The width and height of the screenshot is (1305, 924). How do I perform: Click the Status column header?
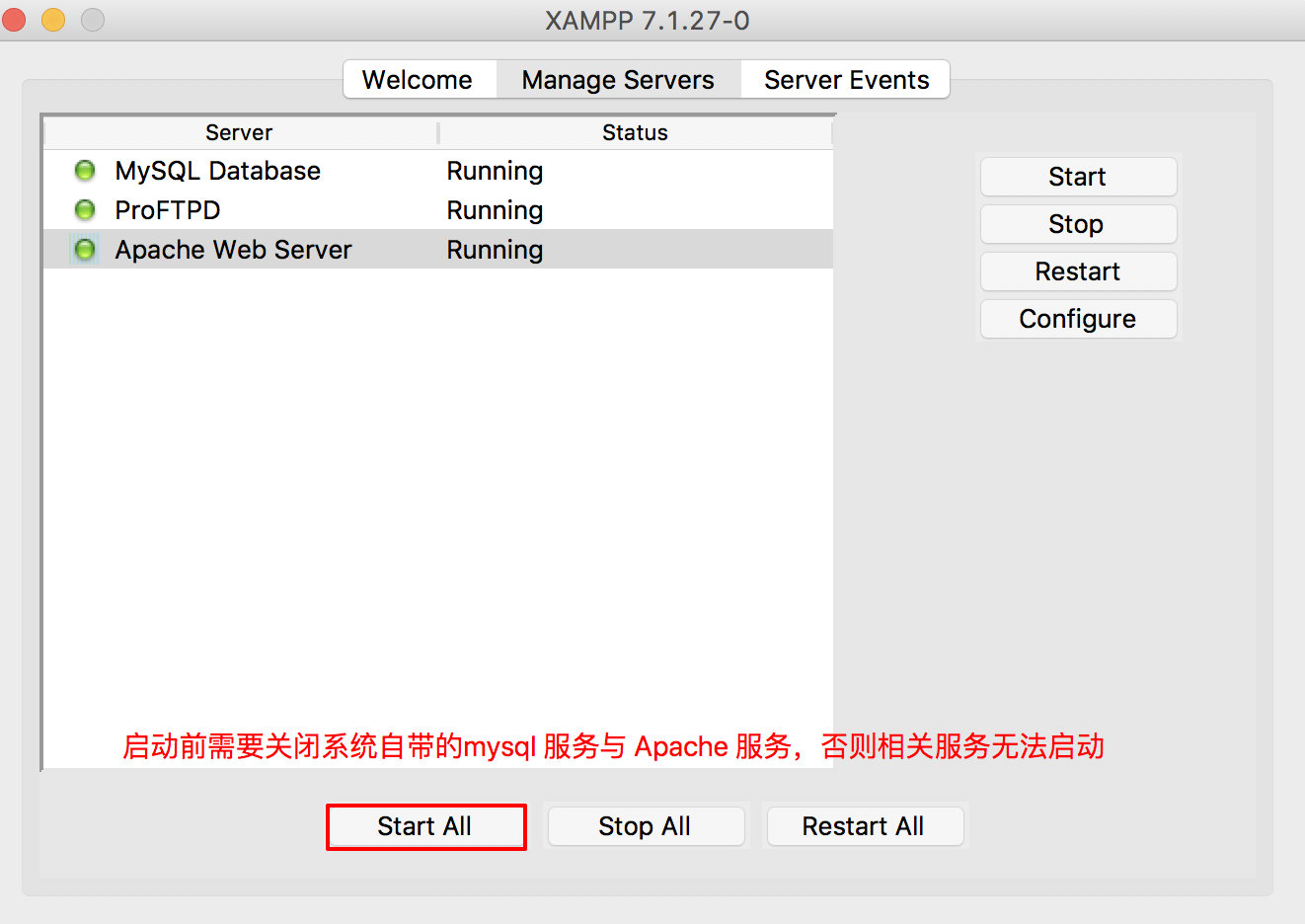click(636, 132)
